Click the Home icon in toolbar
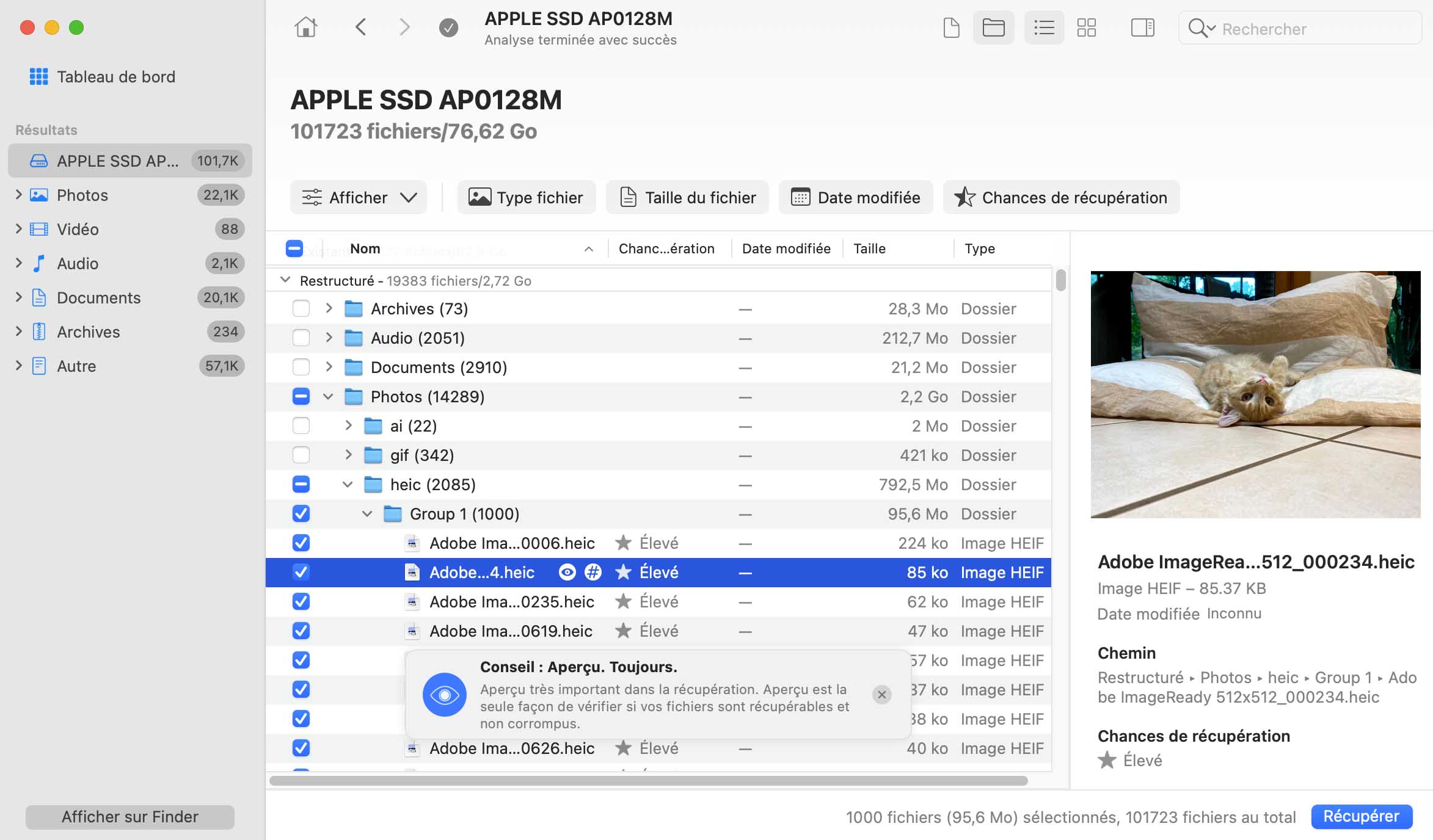Screen dimensions: 1433x840 305,27
